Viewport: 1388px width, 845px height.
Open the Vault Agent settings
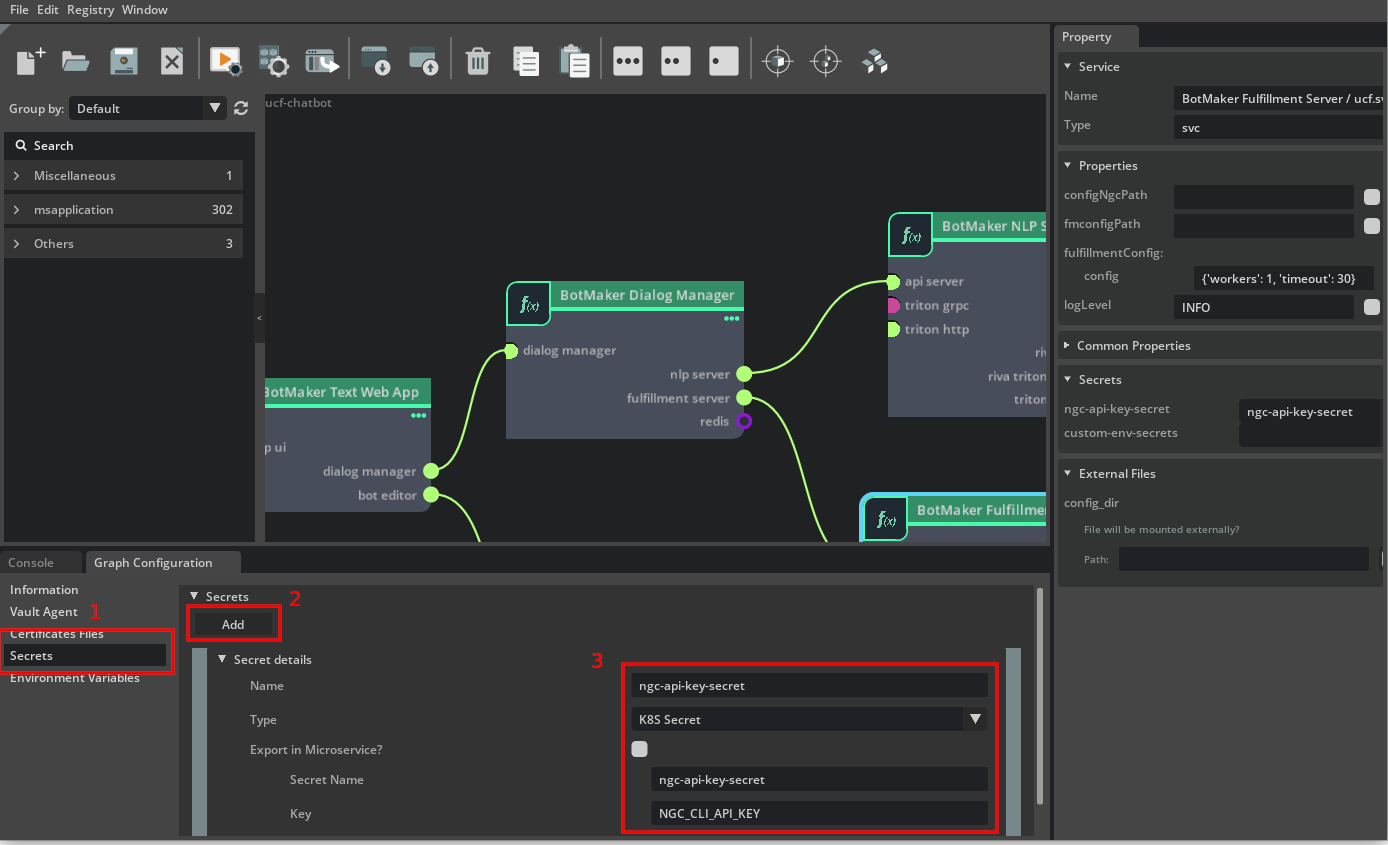pyautogui.click(x=44, y=612)
